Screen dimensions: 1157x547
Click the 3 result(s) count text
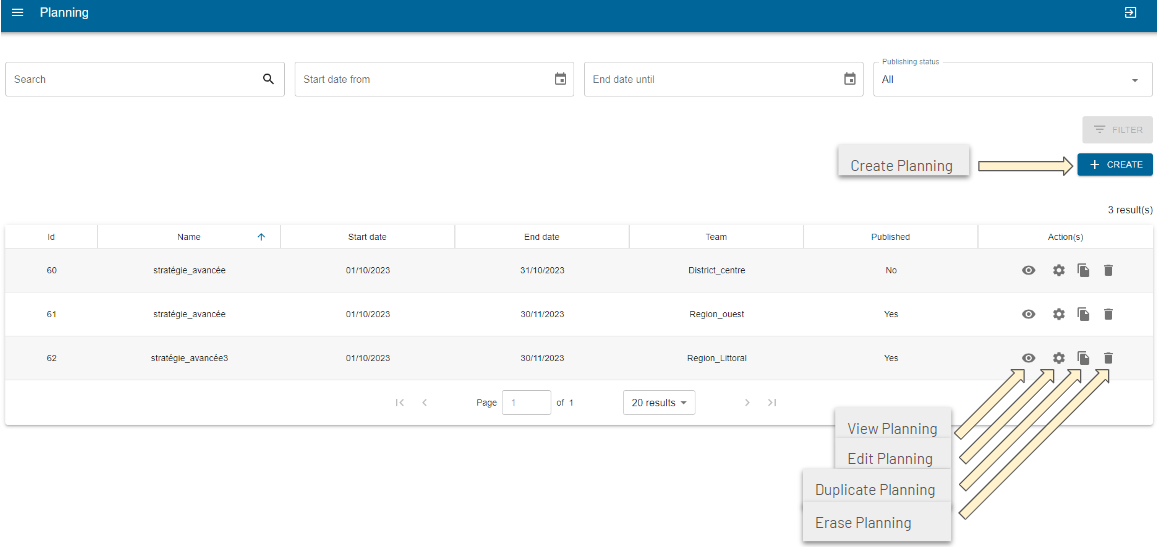click(1130, 210)
